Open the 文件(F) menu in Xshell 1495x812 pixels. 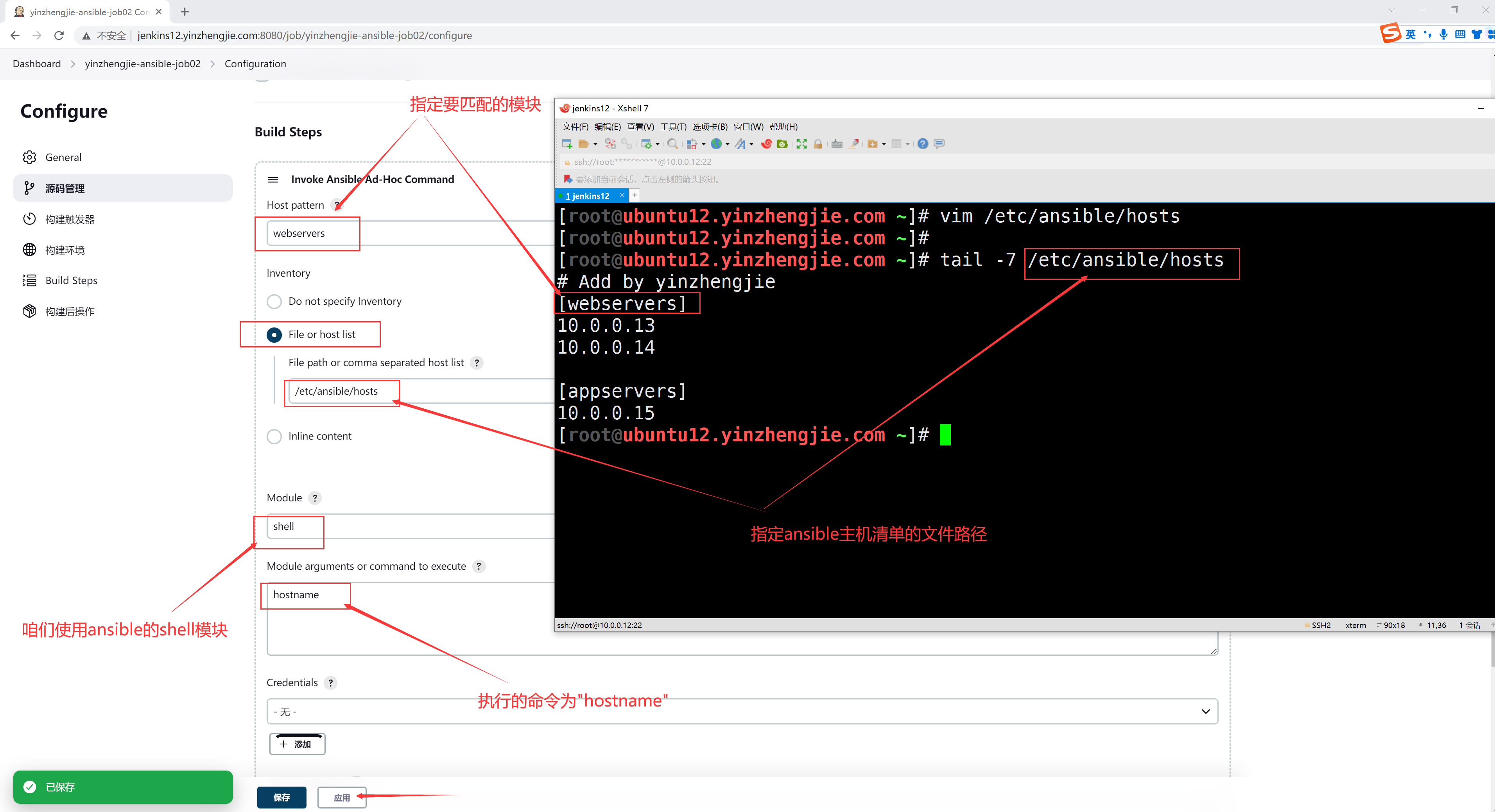tap(575, 127)
